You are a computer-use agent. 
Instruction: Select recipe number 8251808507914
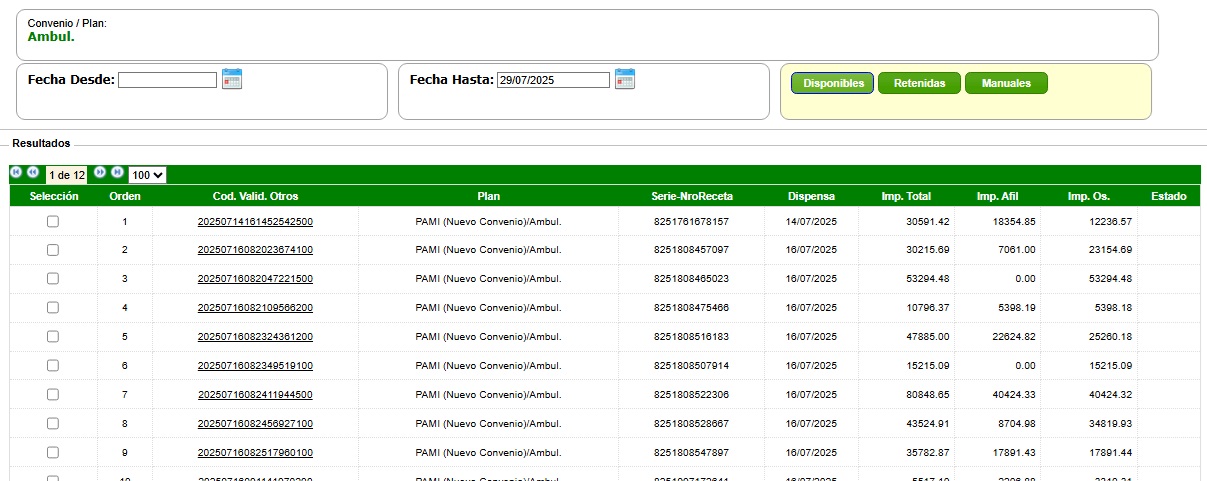(691, 366)
